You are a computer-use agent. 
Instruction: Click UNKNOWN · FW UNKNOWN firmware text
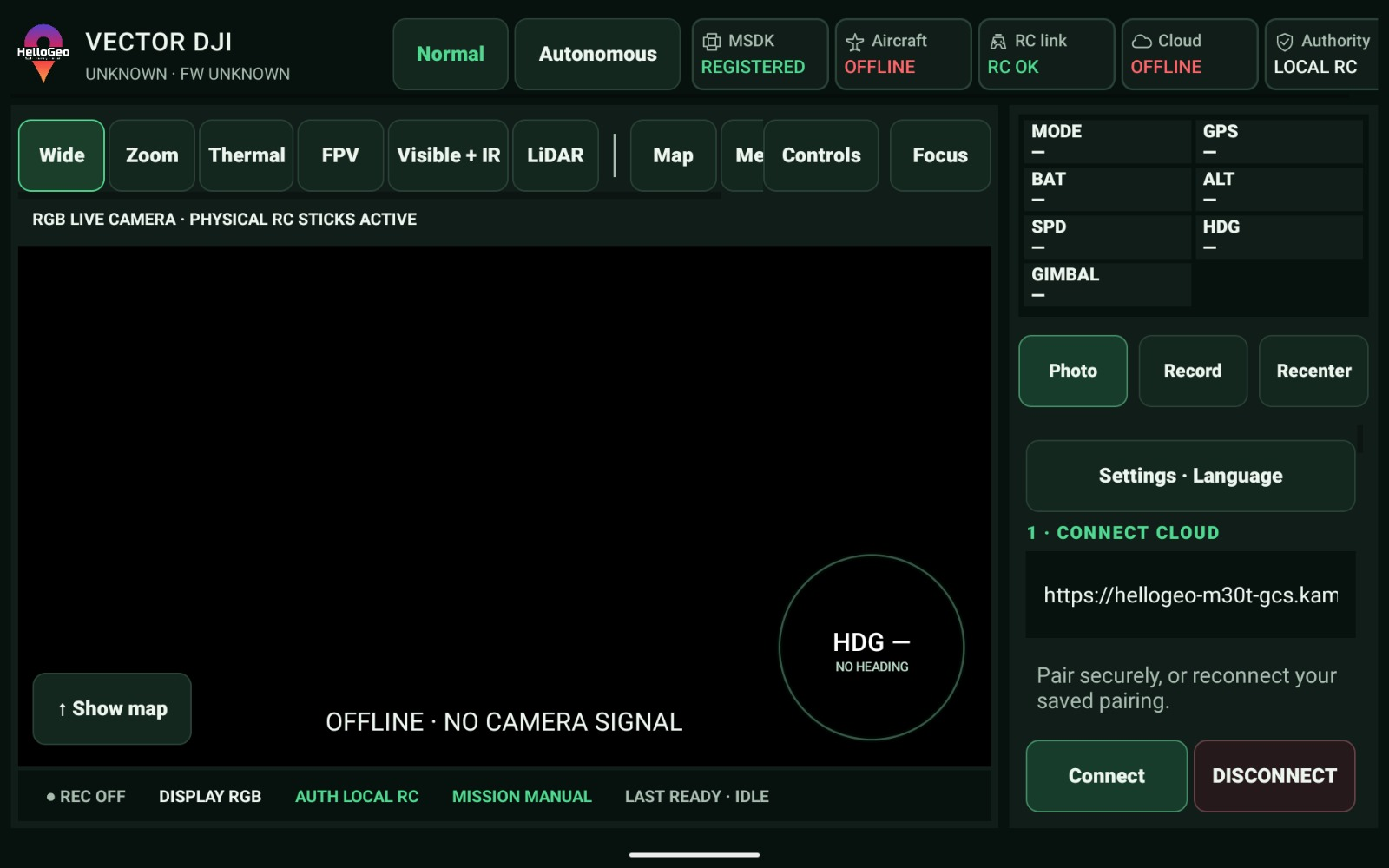tap(188, 74)
